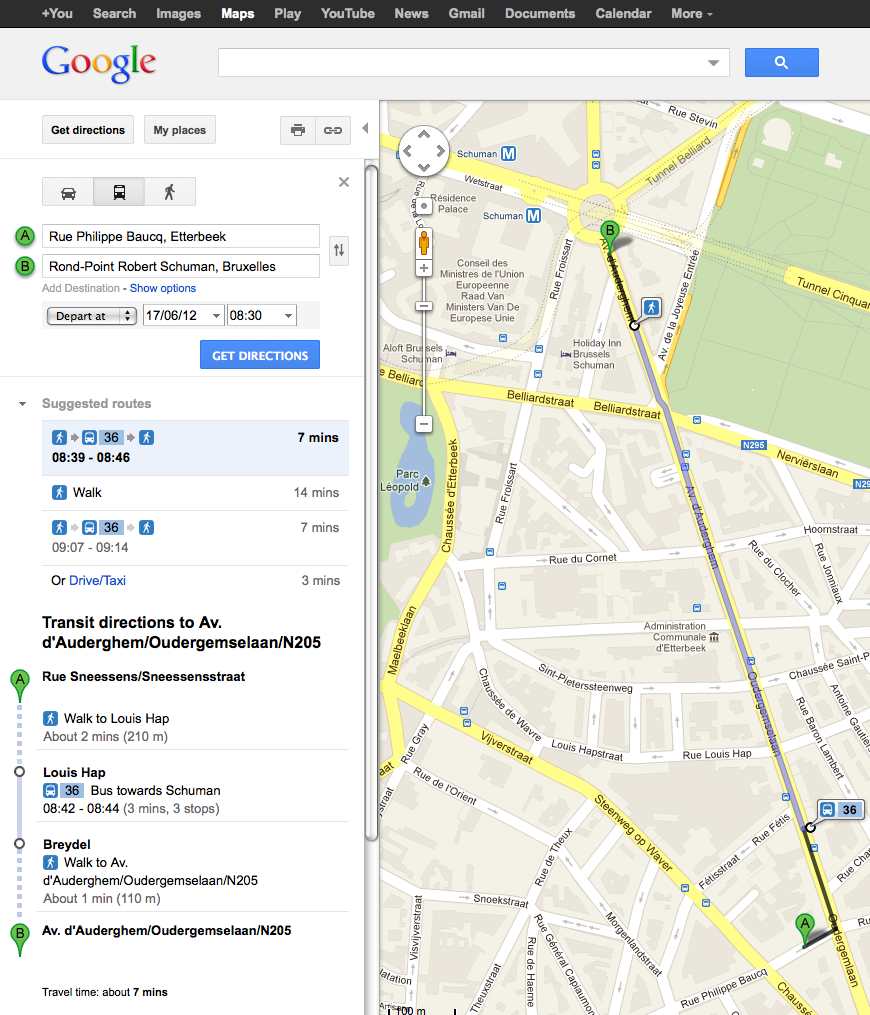This screenshot has width=870, height=1015.
Task: Click destination field Rond-Point Robert Schuman
Action: [x=181, y=266]
